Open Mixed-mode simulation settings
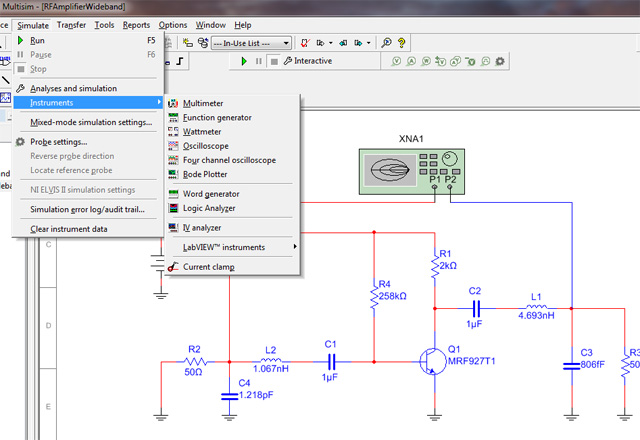Viewport: 640px width, 440px height. point(88,122)
